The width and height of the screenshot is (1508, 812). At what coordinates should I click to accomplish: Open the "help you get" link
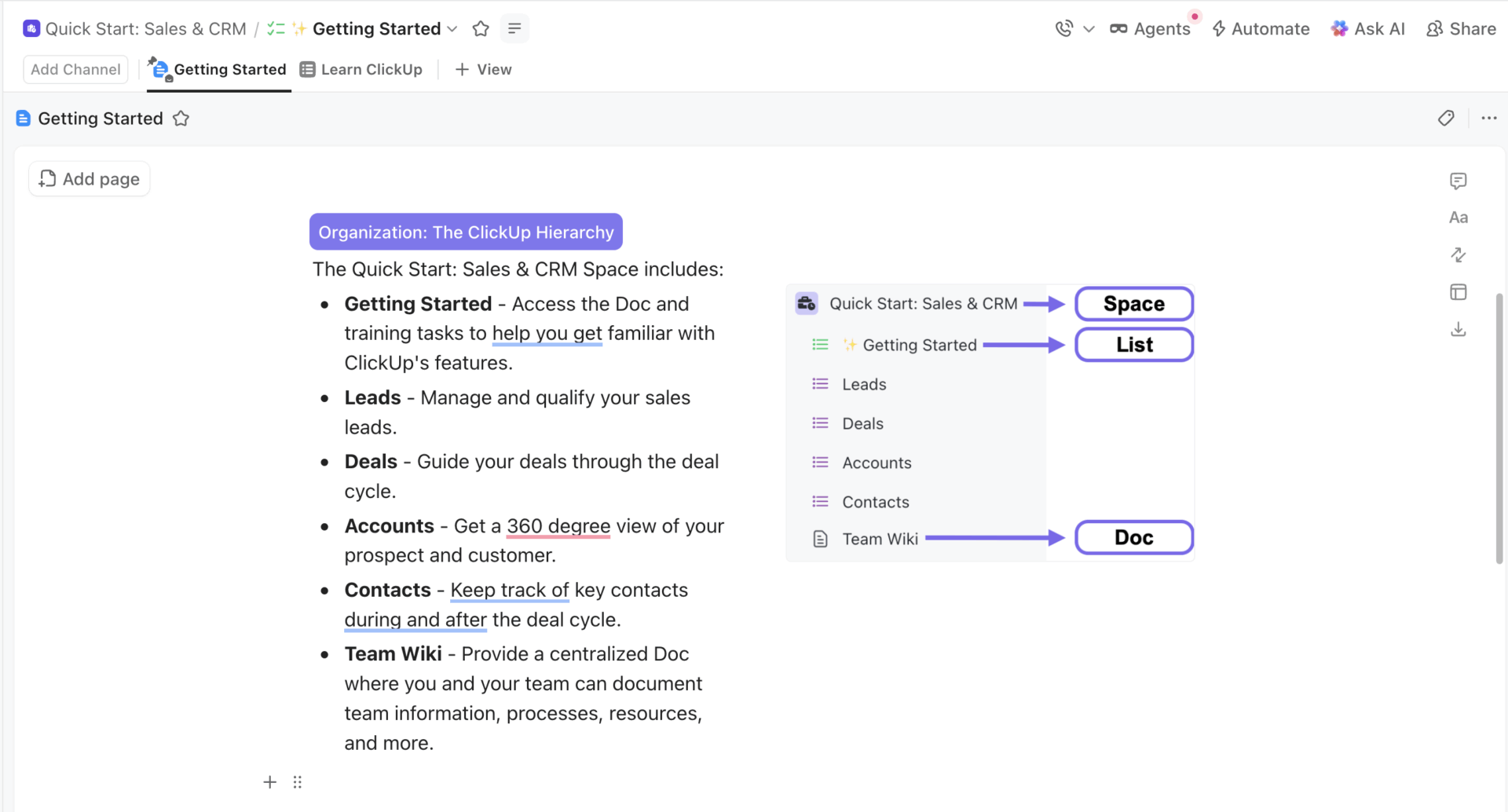547,333
